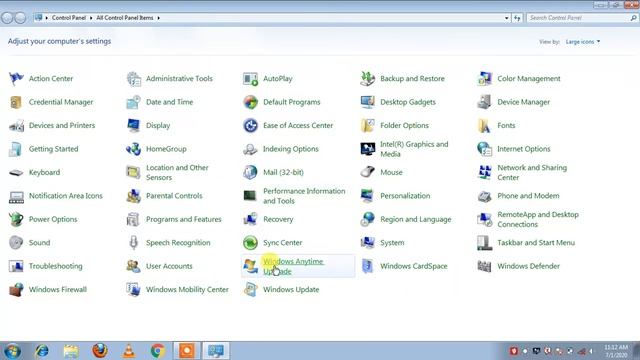Open Speech Recognition link
The height and width of the screenshot is (360, 640).
click(x=178, y=242)
